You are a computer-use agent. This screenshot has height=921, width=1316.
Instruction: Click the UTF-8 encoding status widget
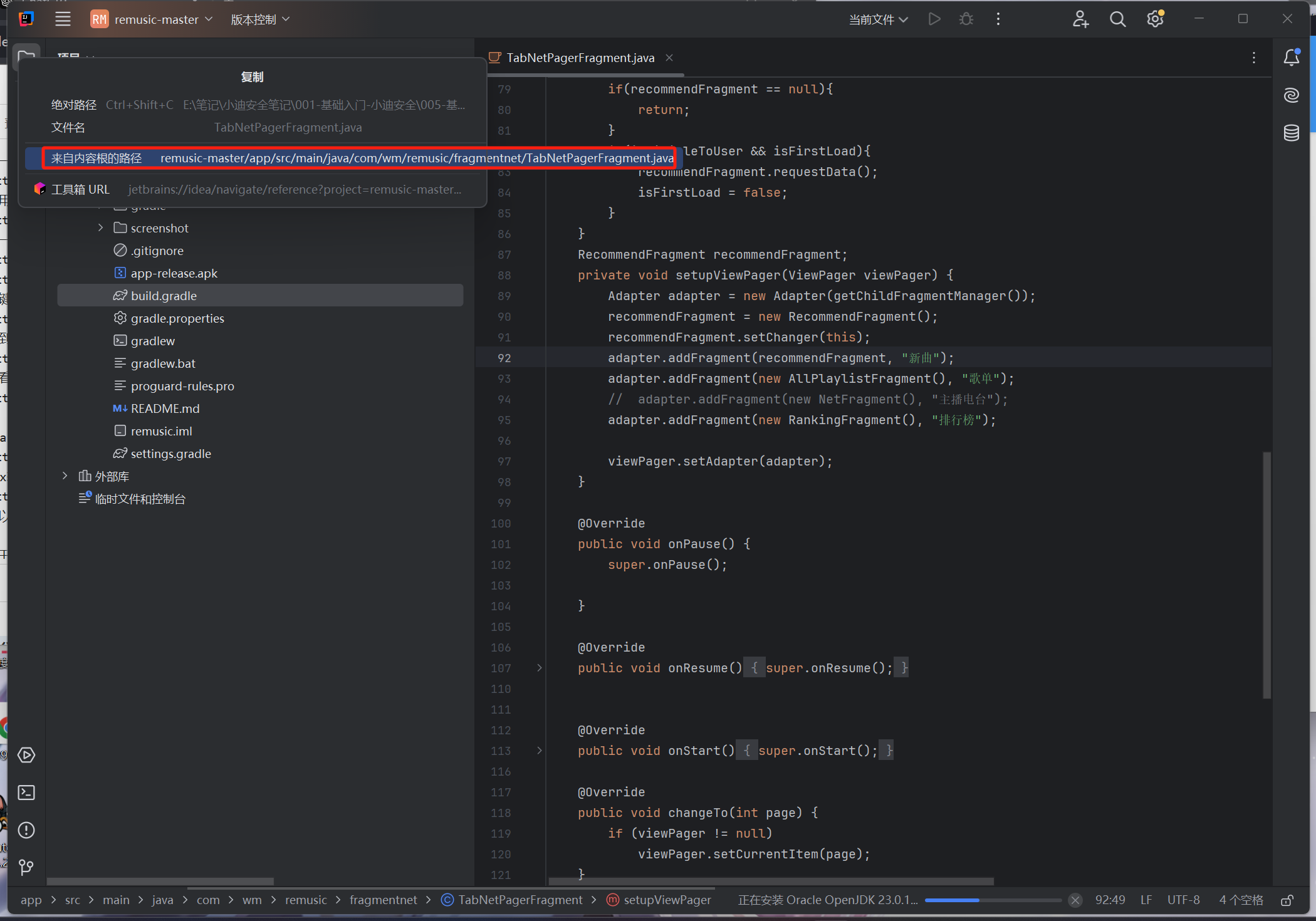(x=1183, y=900)
